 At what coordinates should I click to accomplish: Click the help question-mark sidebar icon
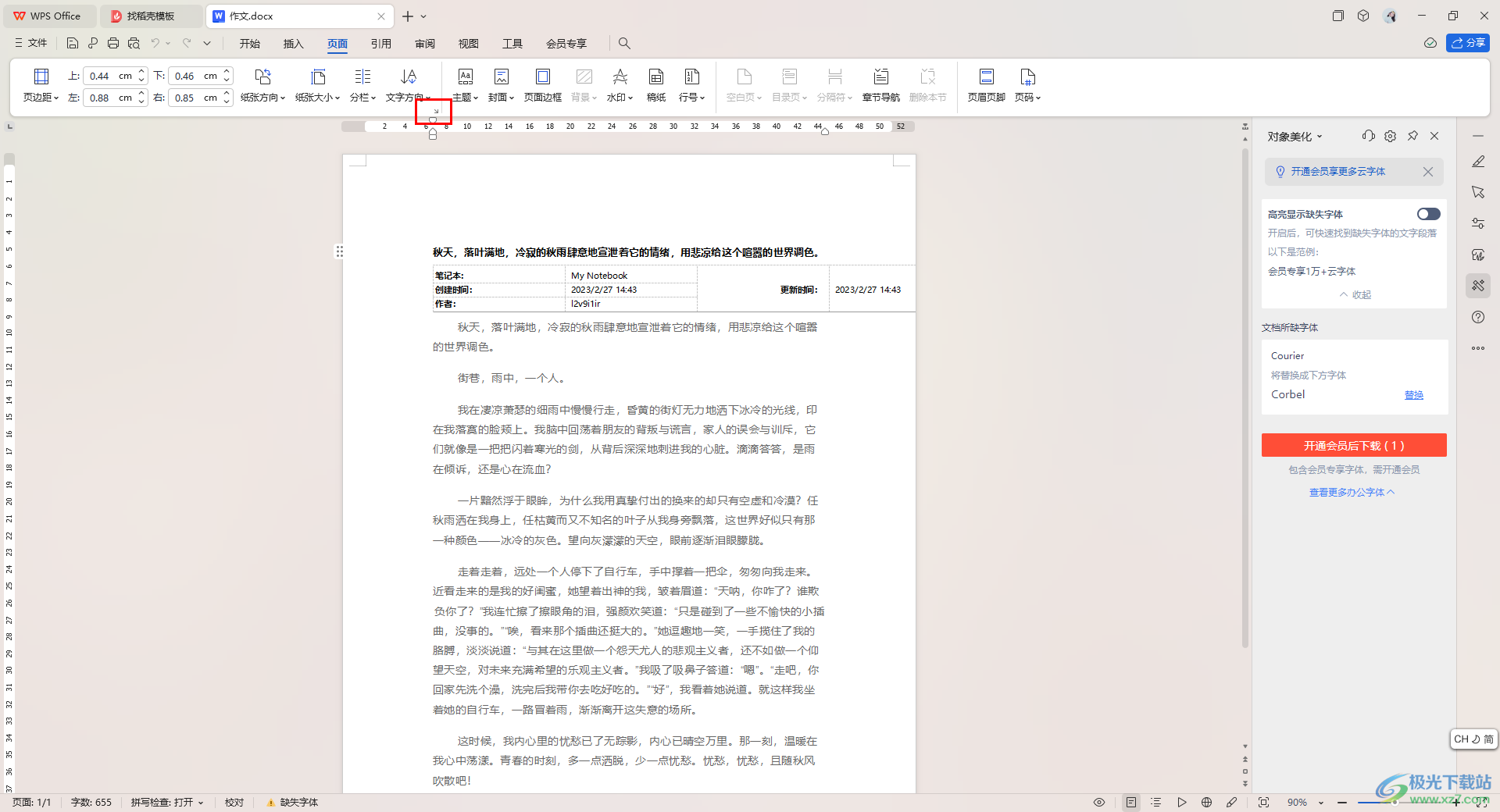point(1478,317)
